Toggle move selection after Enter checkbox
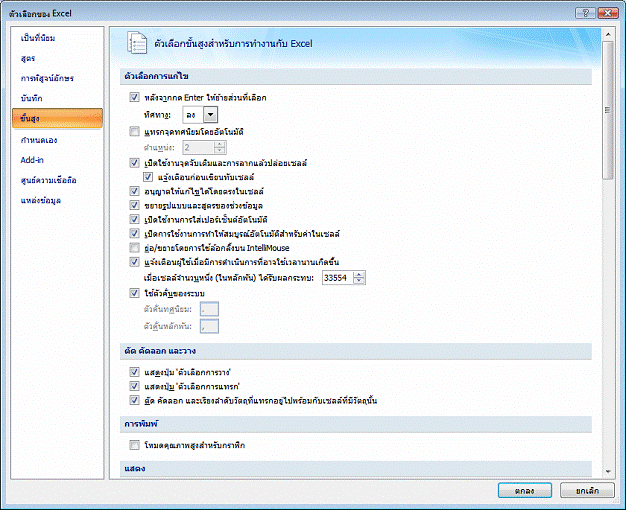626x510 pixels. coord(134,97)
